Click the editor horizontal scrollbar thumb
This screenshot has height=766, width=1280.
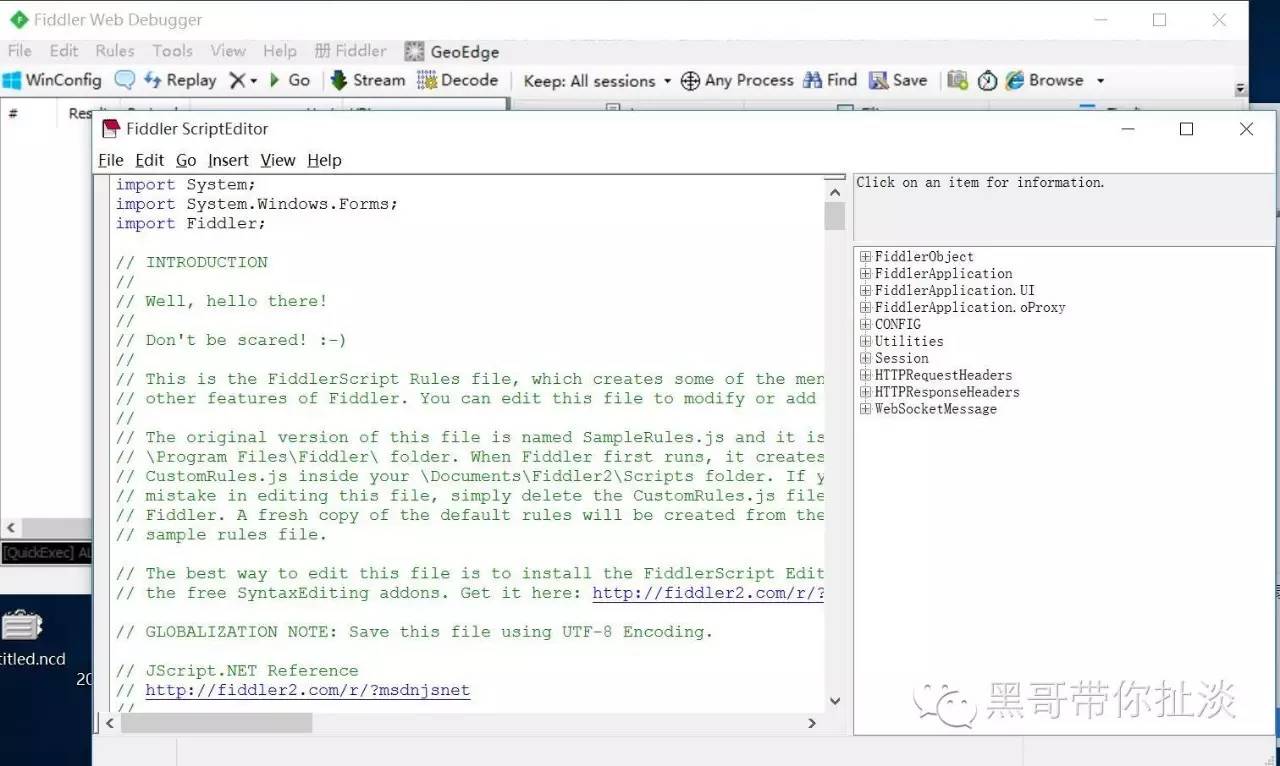(x=217, y=722)
